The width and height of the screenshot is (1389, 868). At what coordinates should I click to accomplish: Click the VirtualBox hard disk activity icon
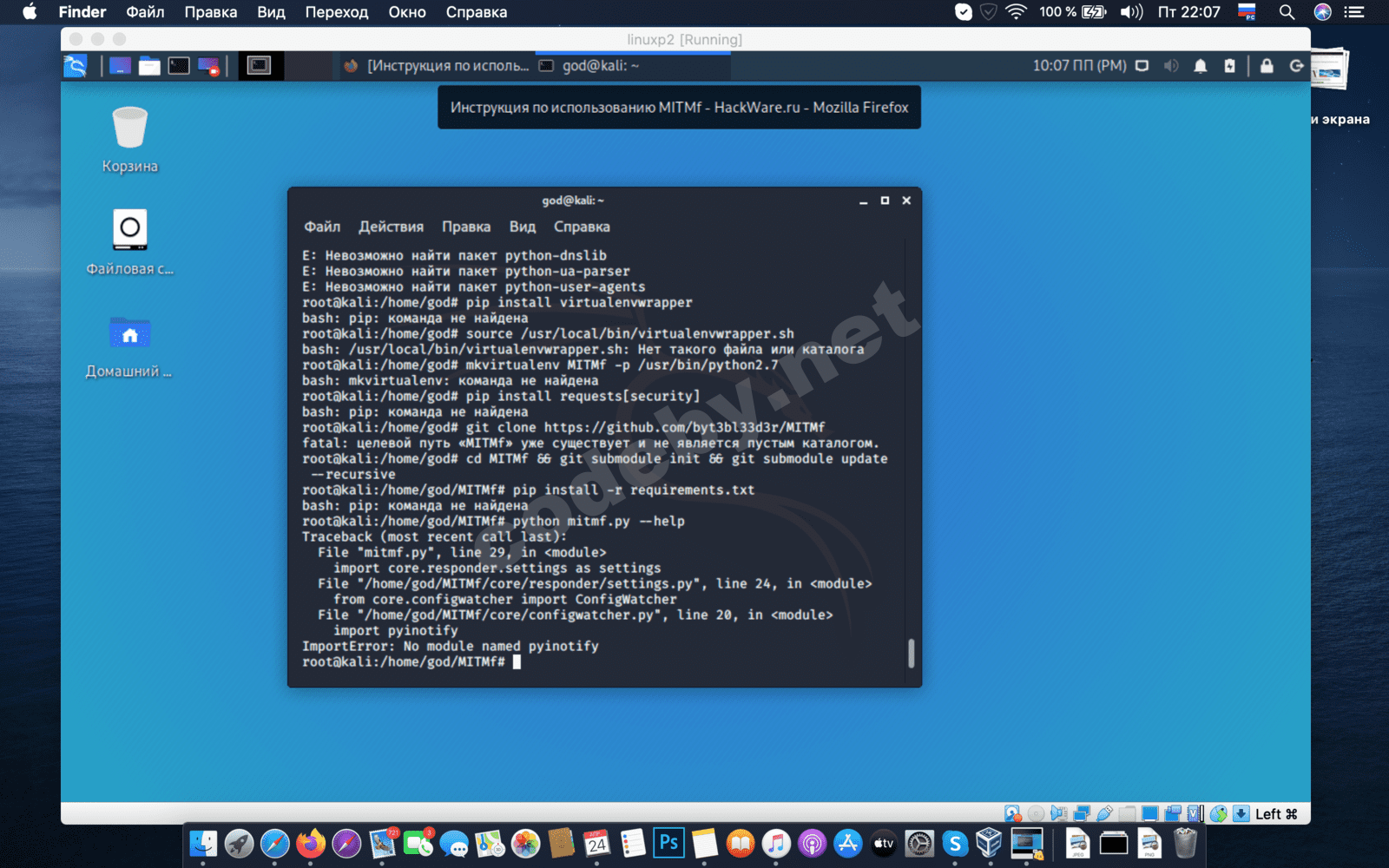tap(1013, 813)
